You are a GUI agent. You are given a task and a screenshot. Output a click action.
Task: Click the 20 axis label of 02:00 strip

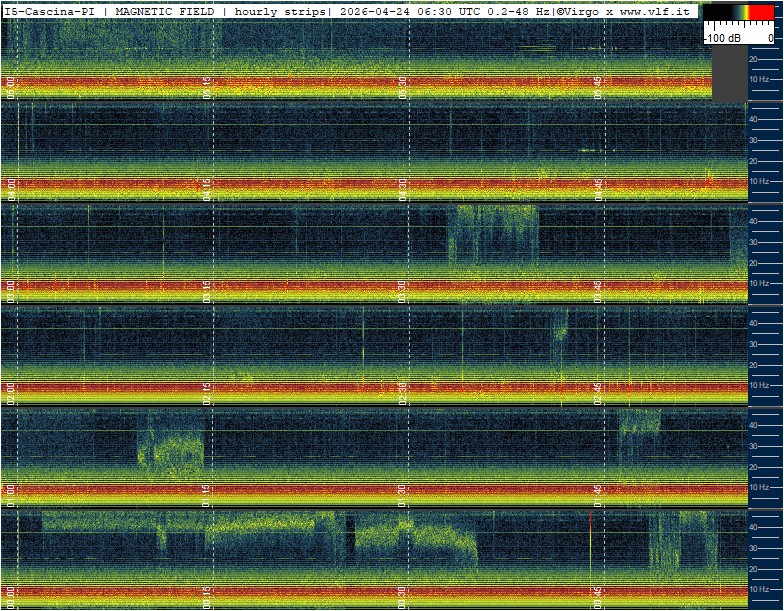click(x=753, y=365)
